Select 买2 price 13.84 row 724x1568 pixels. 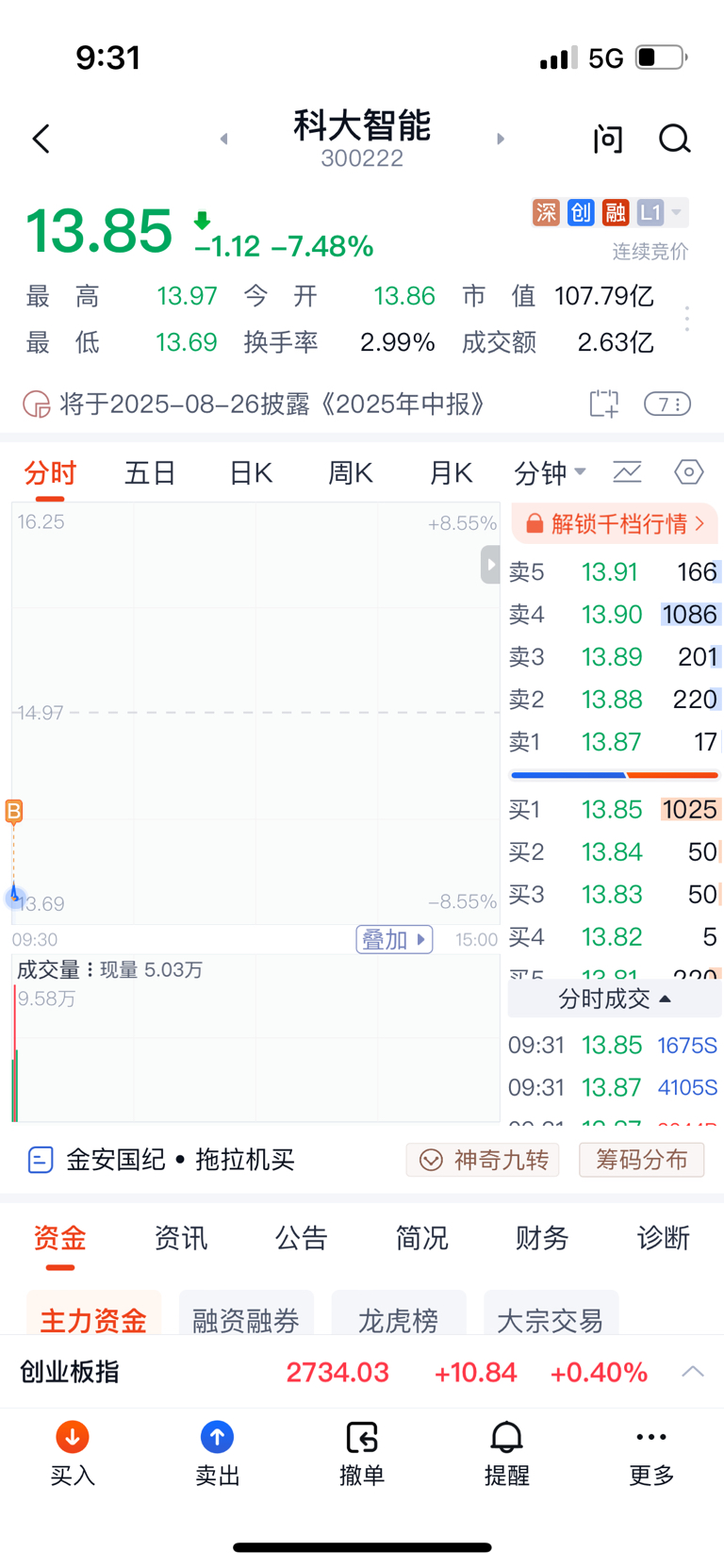(614, 852)
